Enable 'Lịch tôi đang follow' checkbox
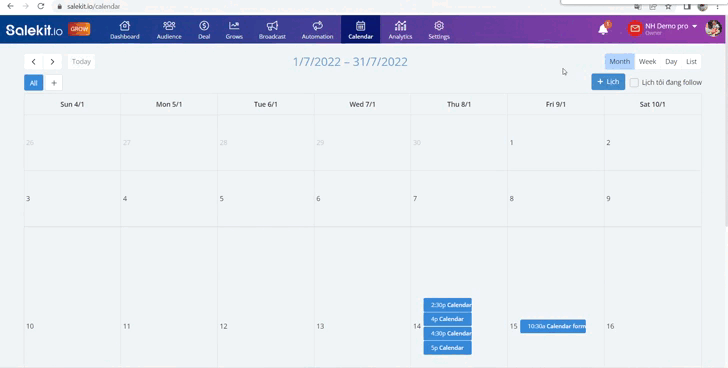Image resolution: width=728 pixels, height=368 pixels. [x=634, y=83]
